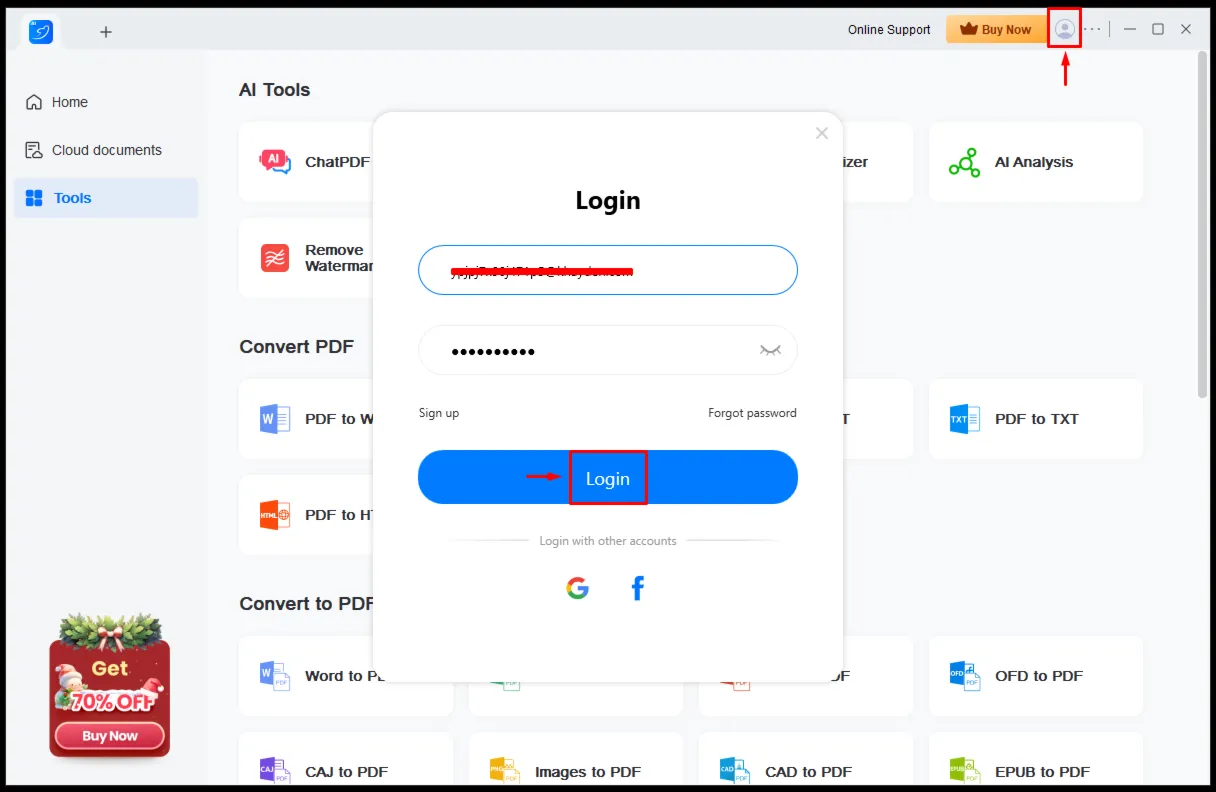Open the three-dots more options menu
The width and height of the screenshot is (1216, 792).
(x=1093, y=29)
